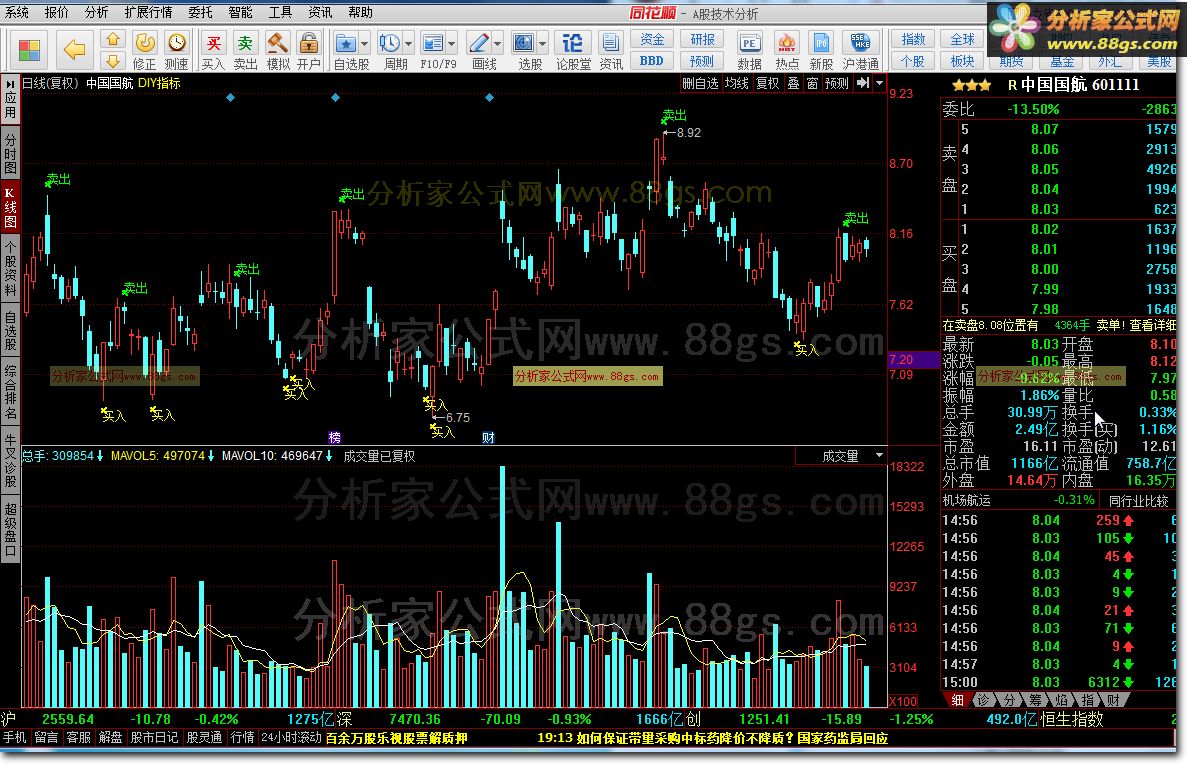Toggle 叠 overlay mode
Screen dimensions: 1189x765
click(x=793, y=83)
